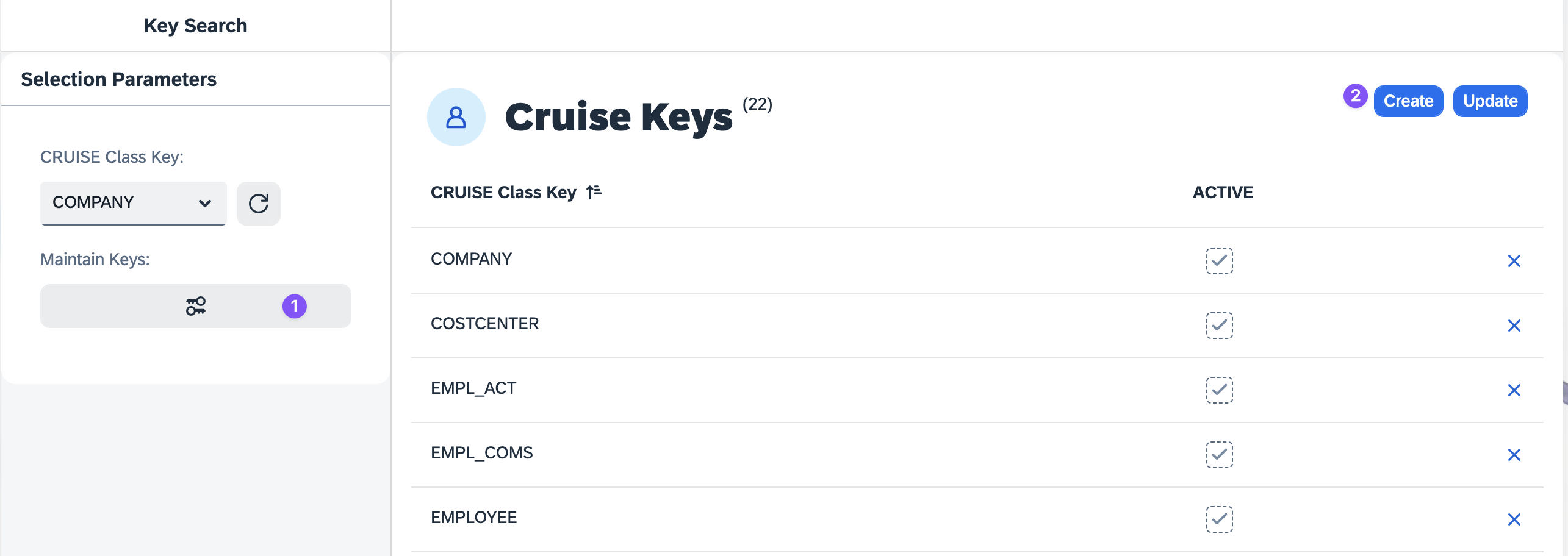Remove the COSTCENTER key row

(1514, 326)
